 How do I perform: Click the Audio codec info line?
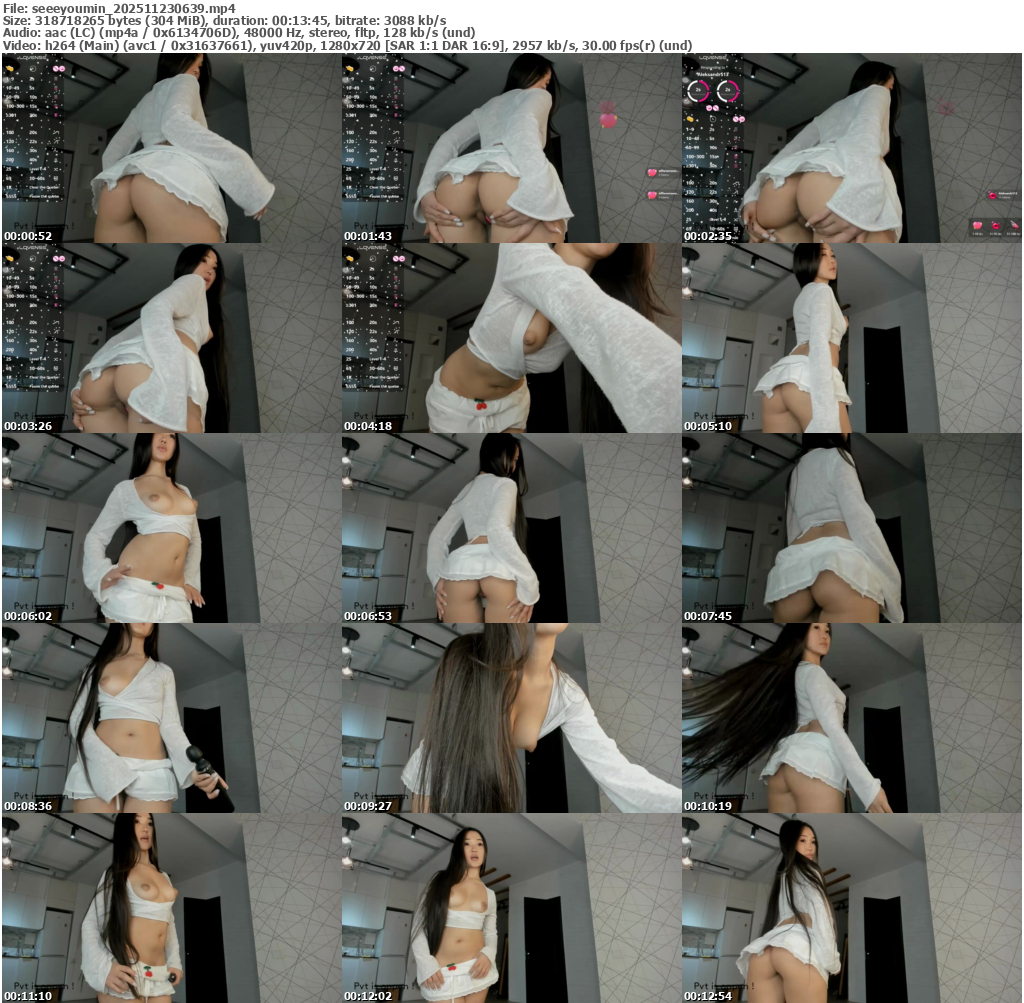288,33
